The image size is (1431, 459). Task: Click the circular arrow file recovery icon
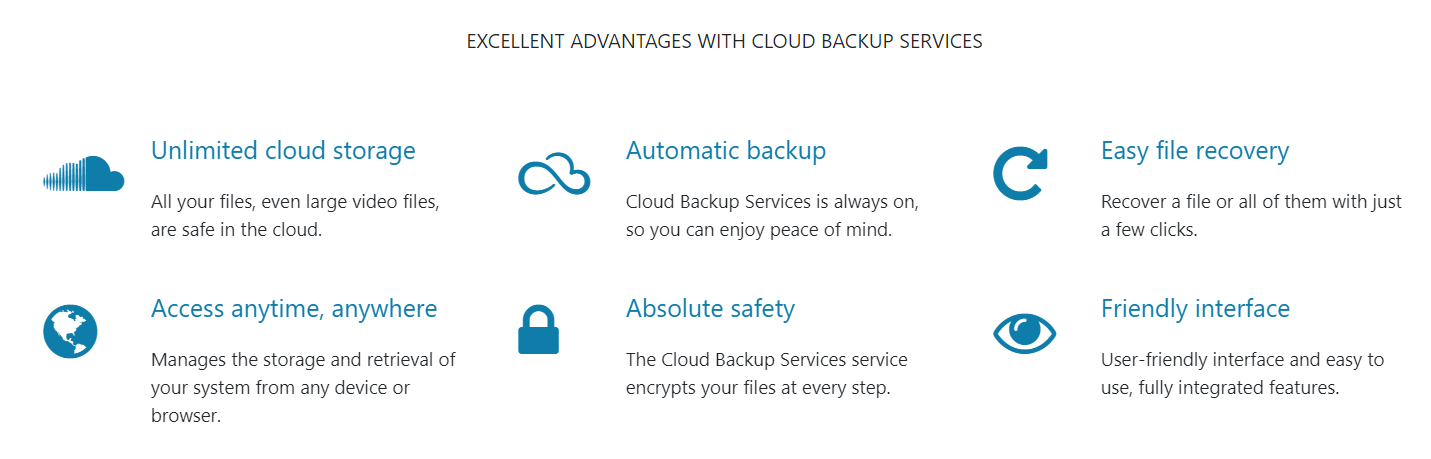pos(1020,174)
